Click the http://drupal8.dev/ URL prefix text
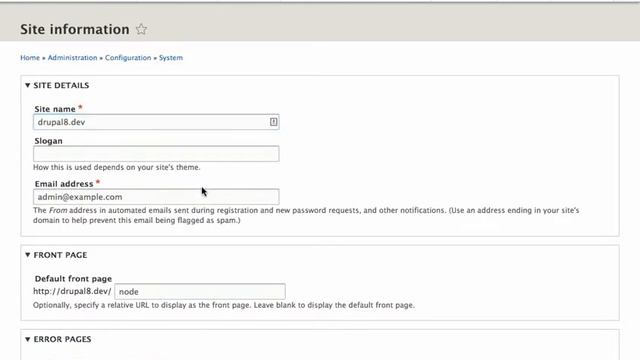Screen dimensions: 640x360 (72, 291)
